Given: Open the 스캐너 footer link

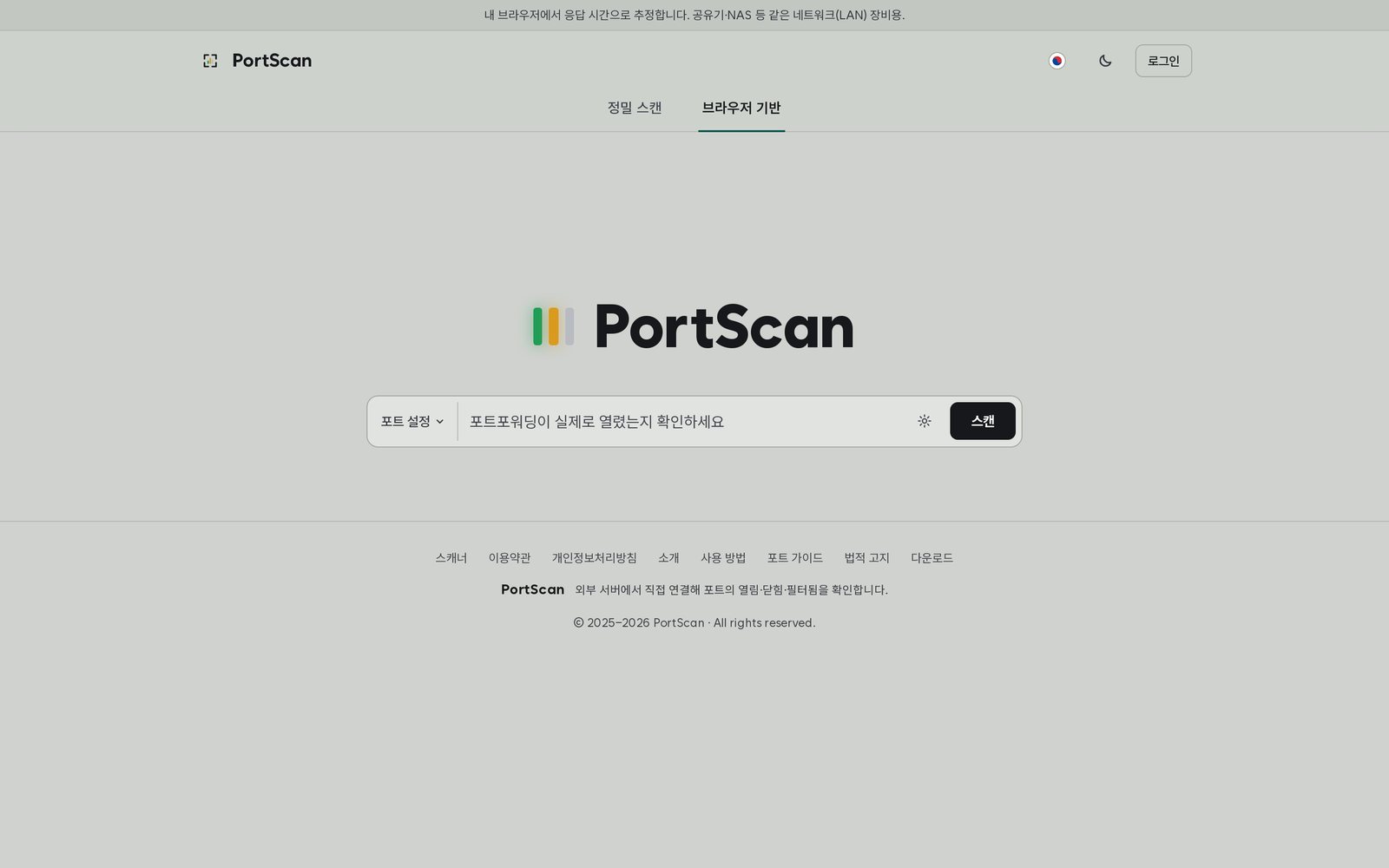Looking at the screenshot, I should click(x=451, y=558).
